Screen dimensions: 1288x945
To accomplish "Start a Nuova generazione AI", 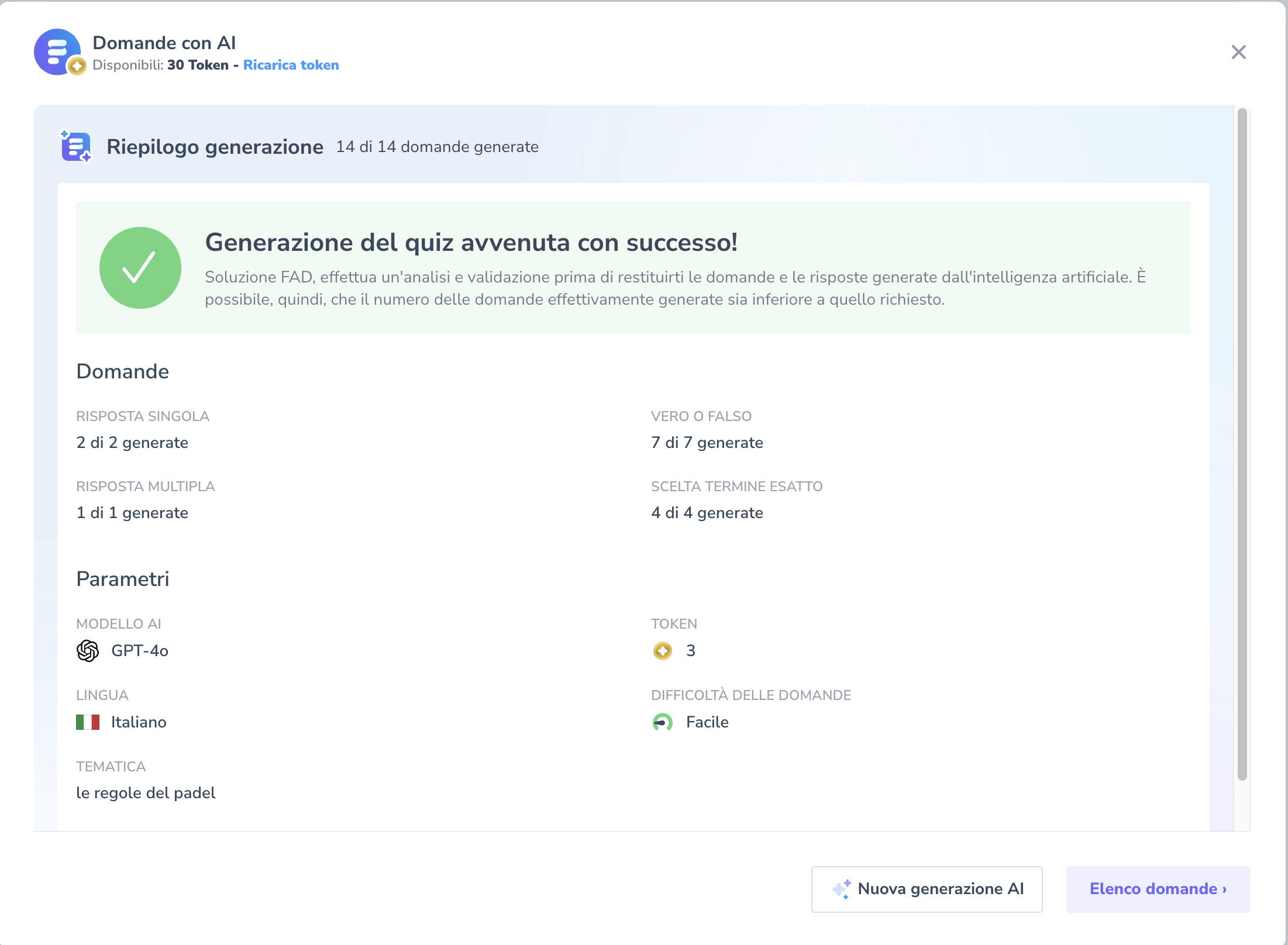I will [x=927, y=889].
